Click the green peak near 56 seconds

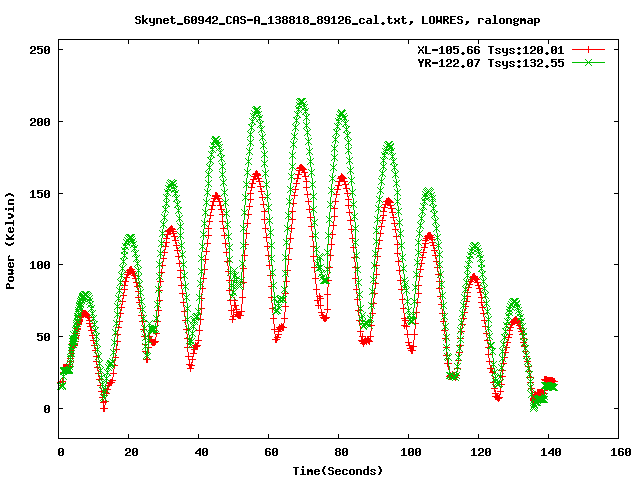tap(256, 111)
